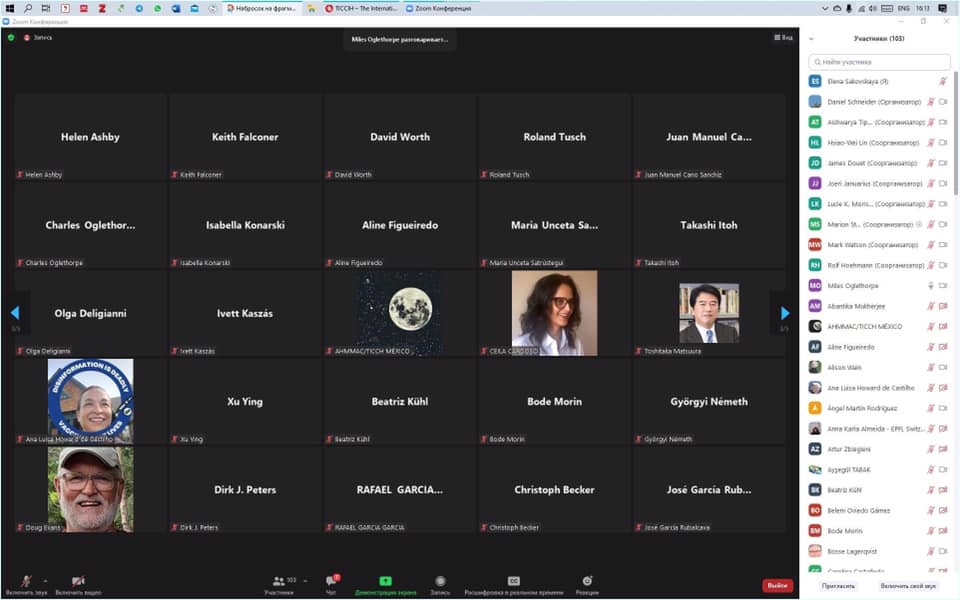Click the Record button in the toolbar
The height and width of the screenshot is (600, 960).
[x=440, y=583]
